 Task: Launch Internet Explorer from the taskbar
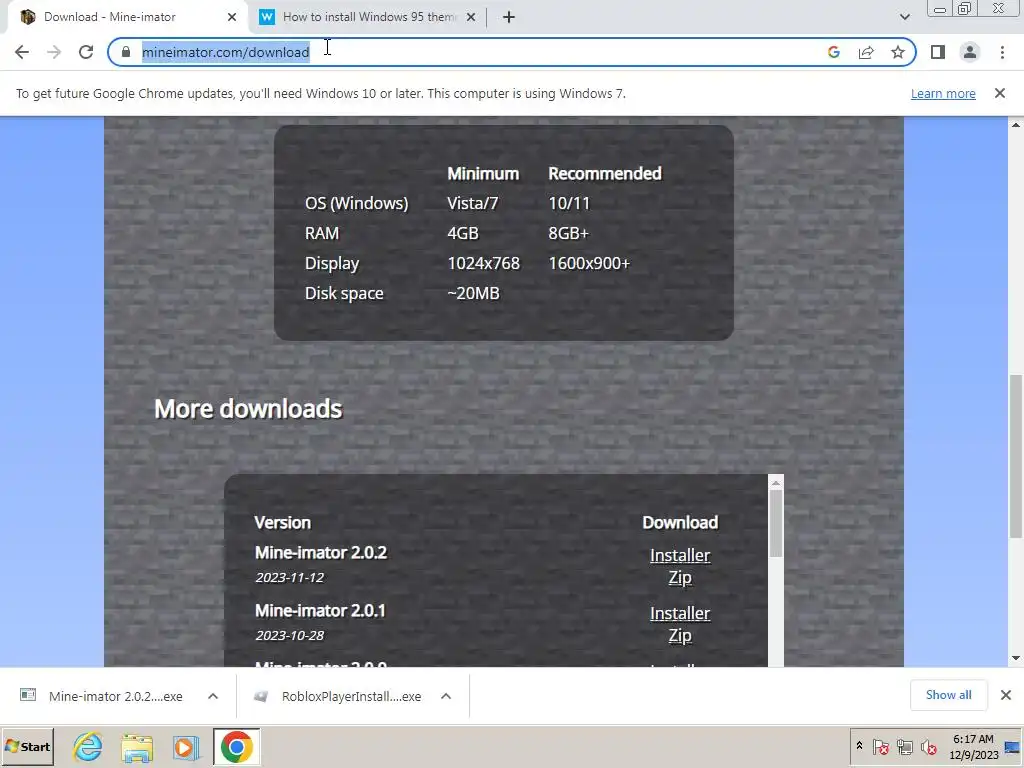(88, 746)
